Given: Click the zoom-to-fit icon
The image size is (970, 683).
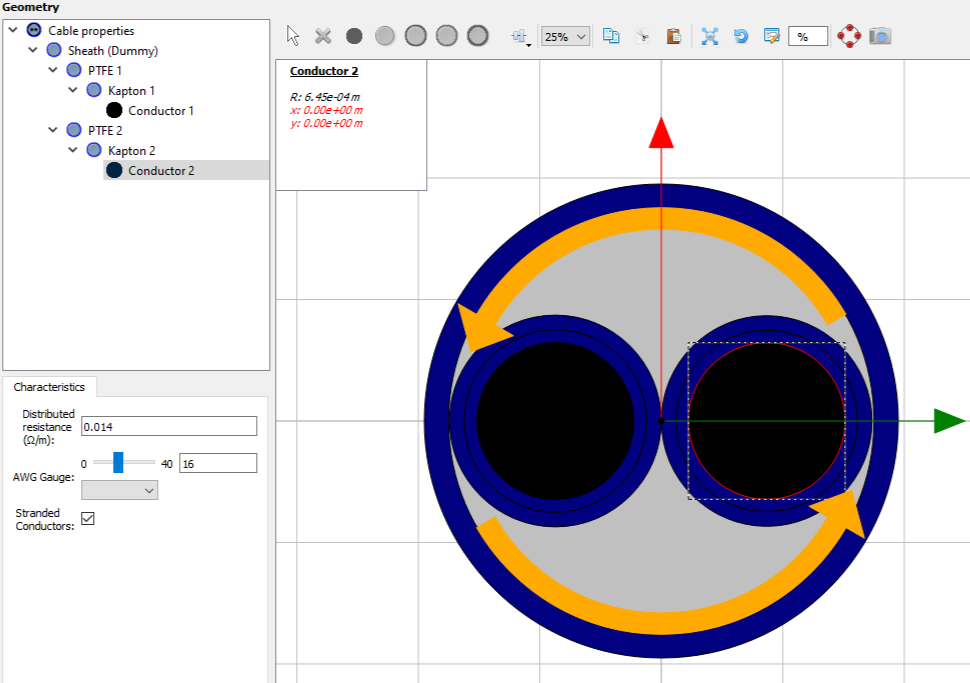Looking at the screenshot, I should point(710,36).
